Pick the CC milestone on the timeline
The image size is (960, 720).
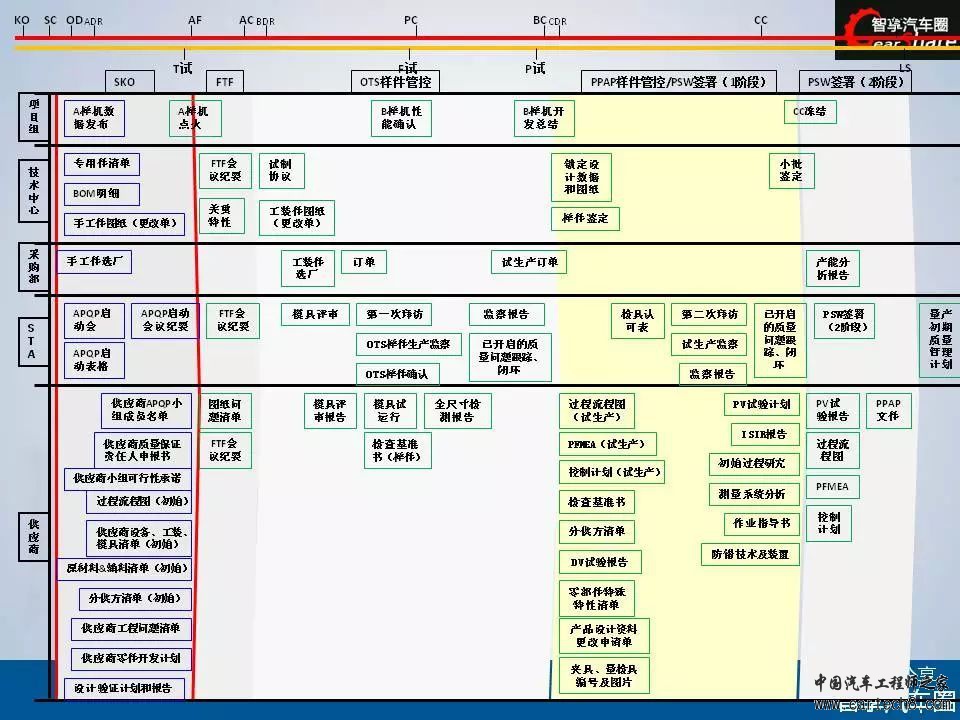pos(760,20)
